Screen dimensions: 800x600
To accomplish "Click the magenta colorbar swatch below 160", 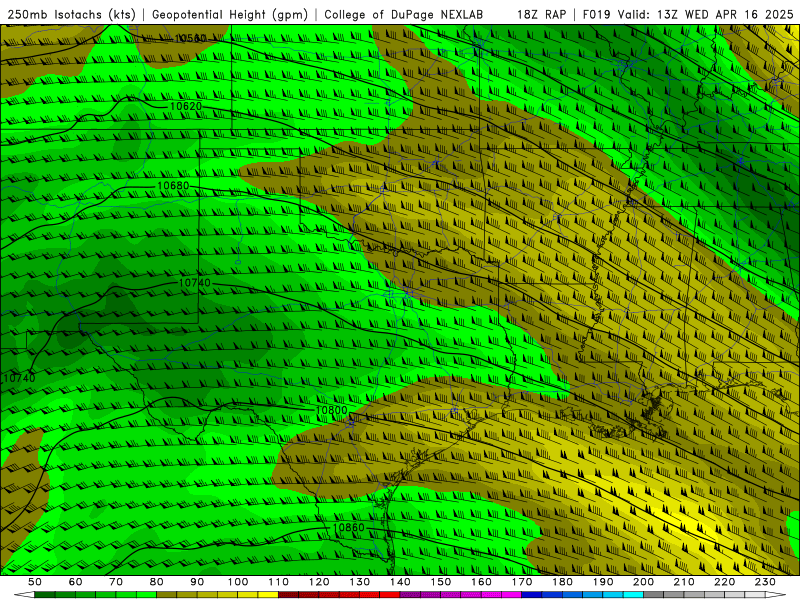I will 491,595.
